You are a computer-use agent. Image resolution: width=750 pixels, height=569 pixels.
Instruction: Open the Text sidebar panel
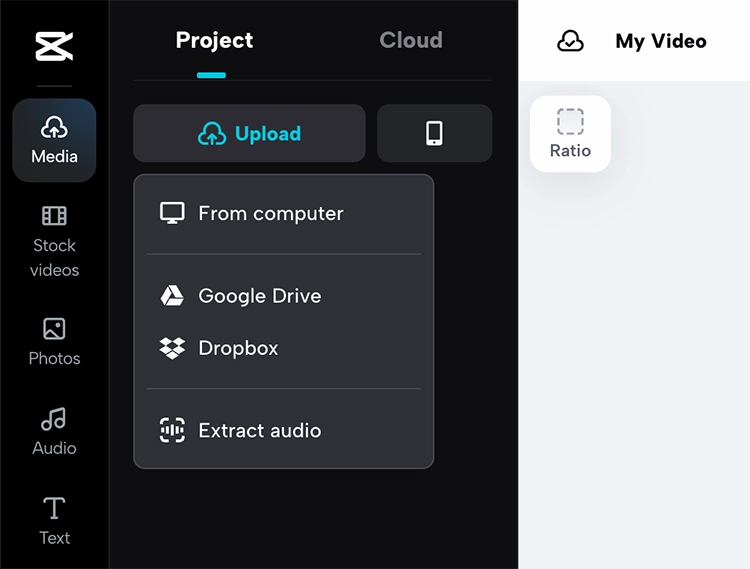tap(54, 521)
